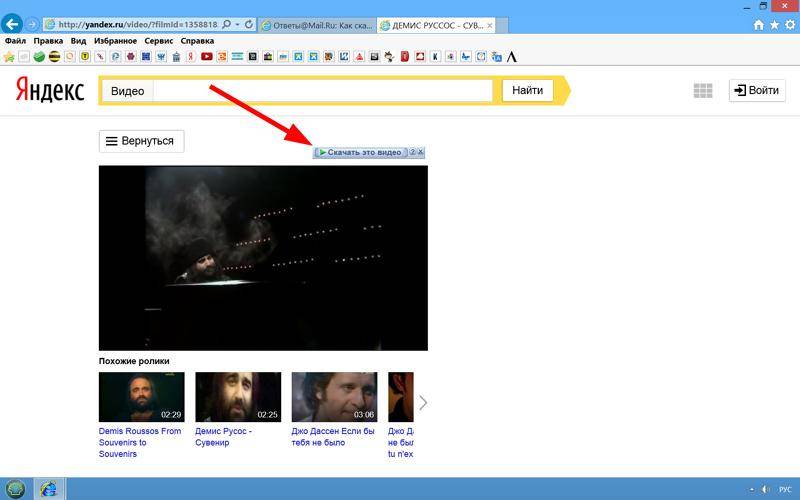Open favorites with the star icon

click(x=774, y=24)
